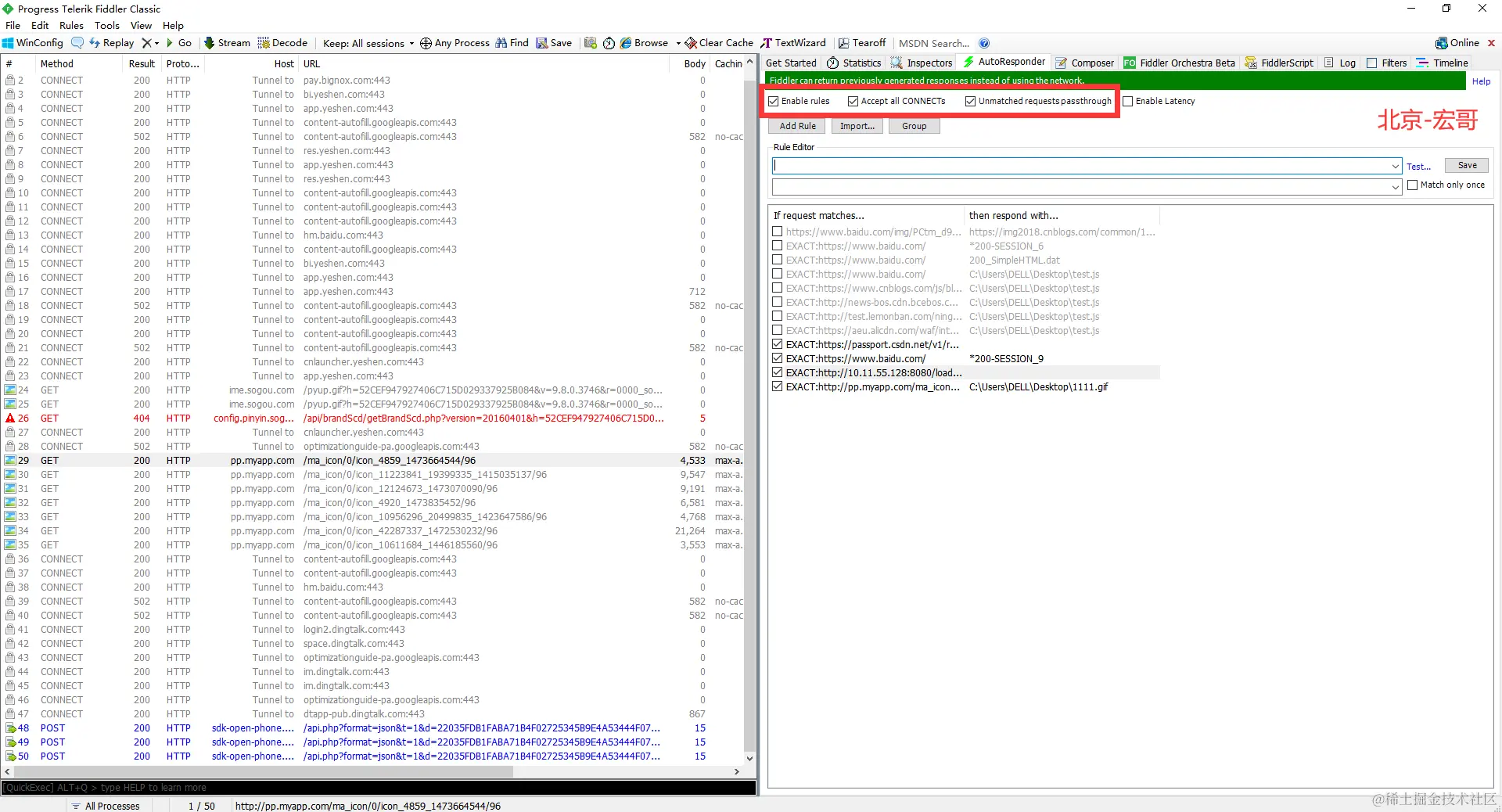Toggle the Enable rules checkbox
This screenshot has width=1502, height=812.
tap(774, 101)
